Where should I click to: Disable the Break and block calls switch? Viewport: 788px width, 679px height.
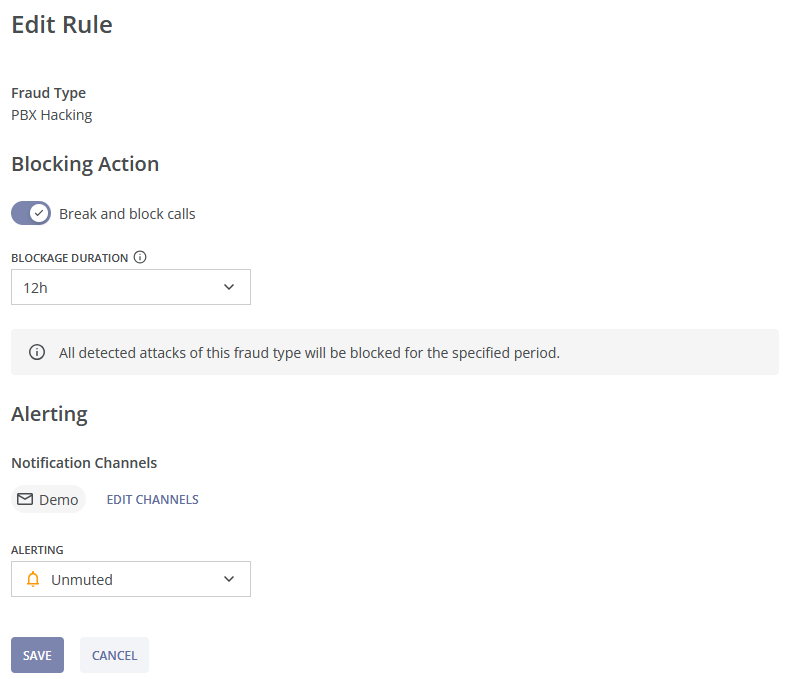coord(31,213)
